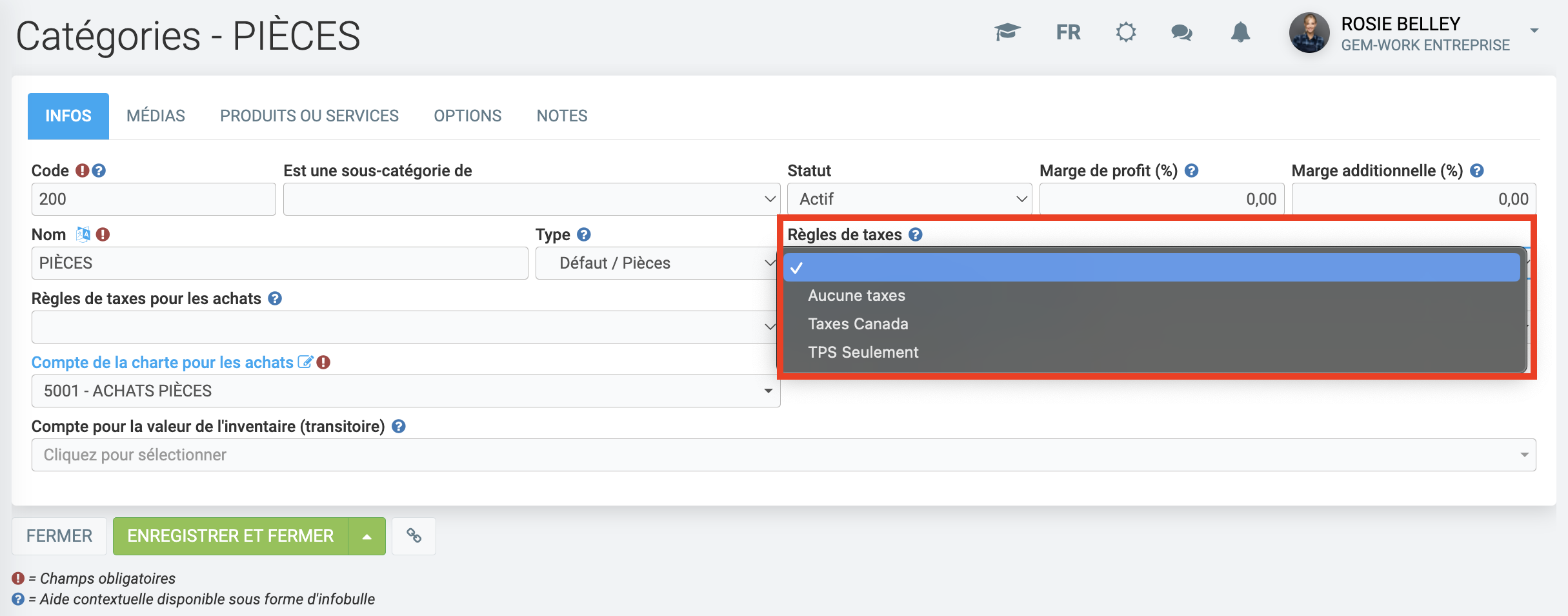Viewport: 1568px width, 616px height.
Task: Click the chain link icon button
Action: tap(414, 536)
